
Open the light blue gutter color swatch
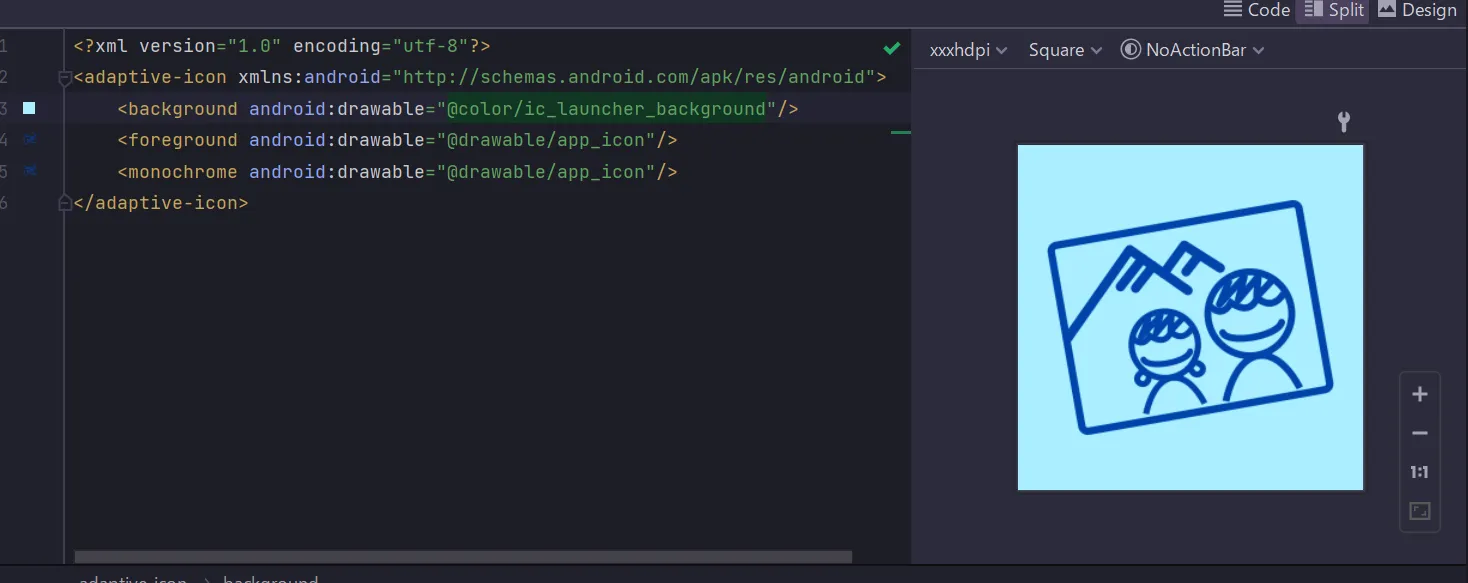point(29,108)
